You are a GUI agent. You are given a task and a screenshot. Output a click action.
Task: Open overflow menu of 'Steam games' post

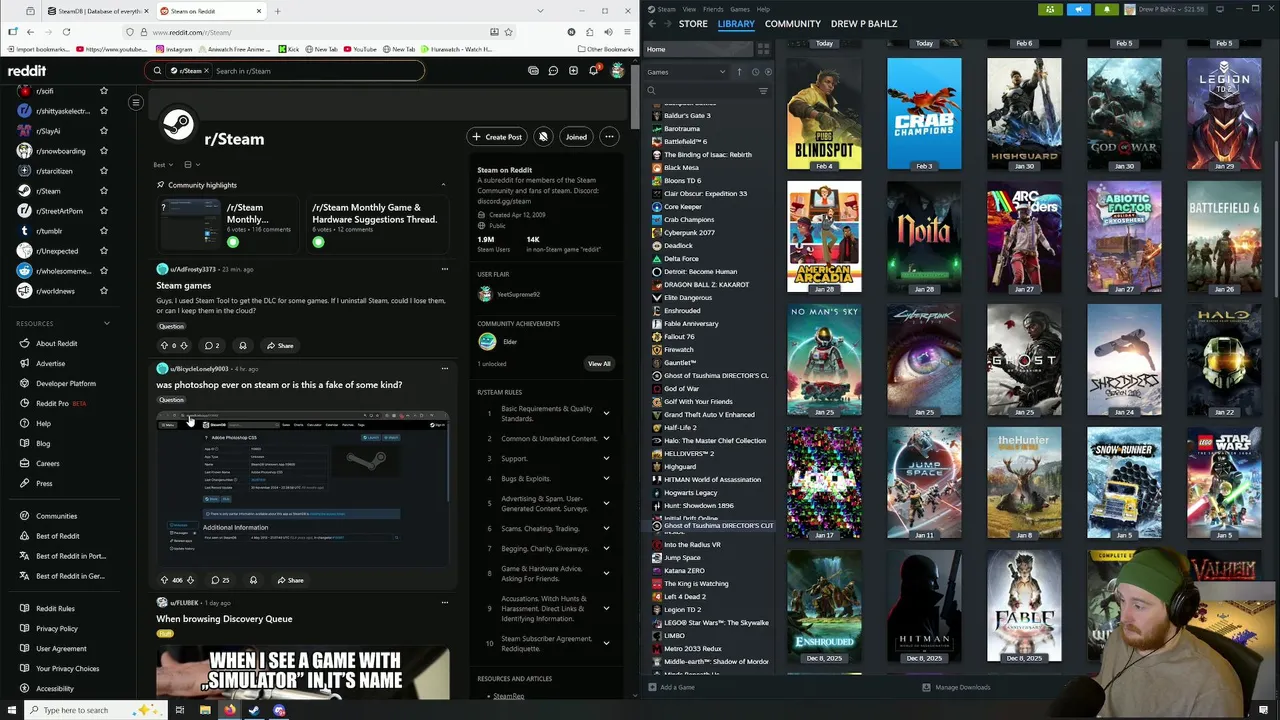pos(445,269)
